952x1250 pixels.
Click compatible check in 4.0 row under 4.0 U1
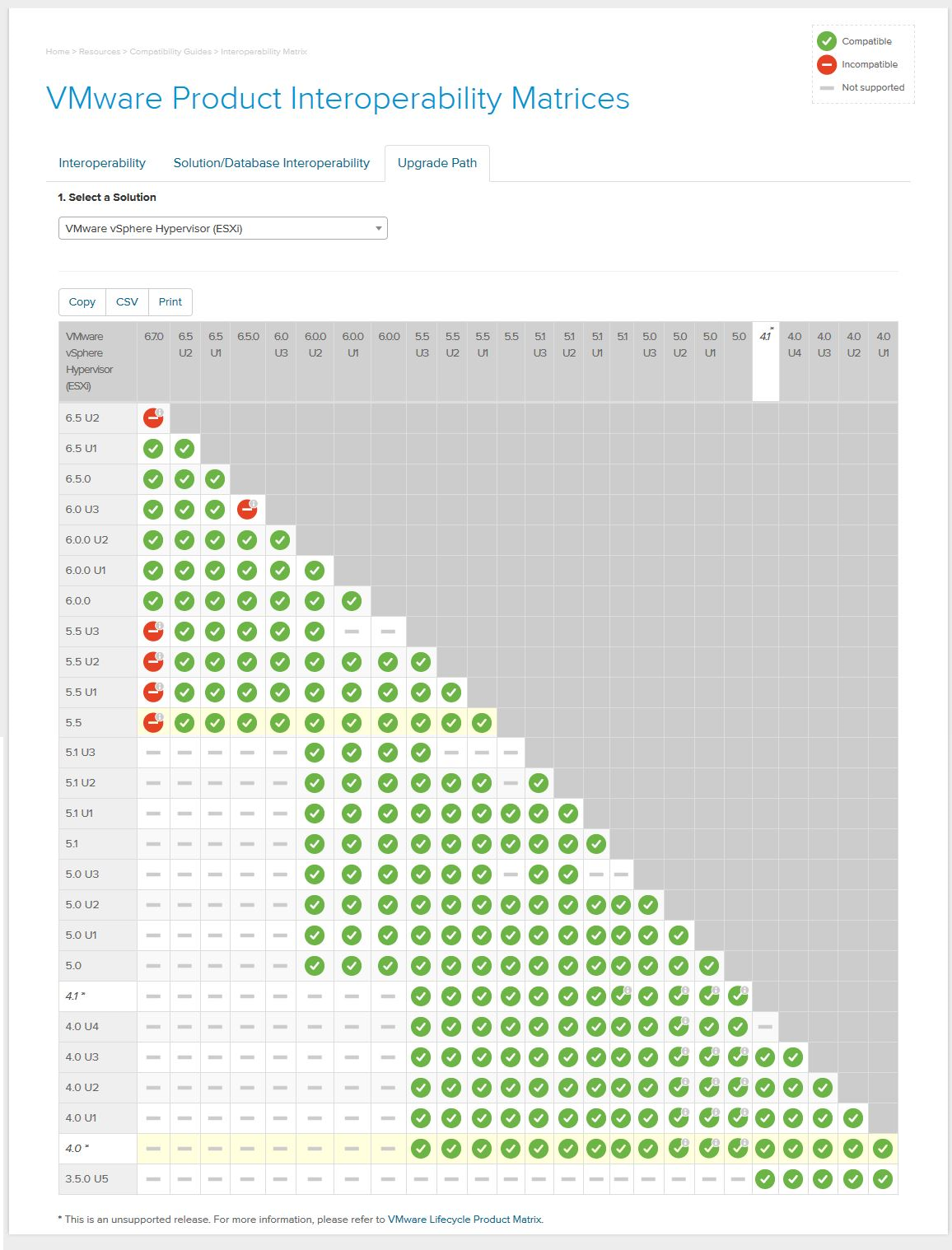883,1149
